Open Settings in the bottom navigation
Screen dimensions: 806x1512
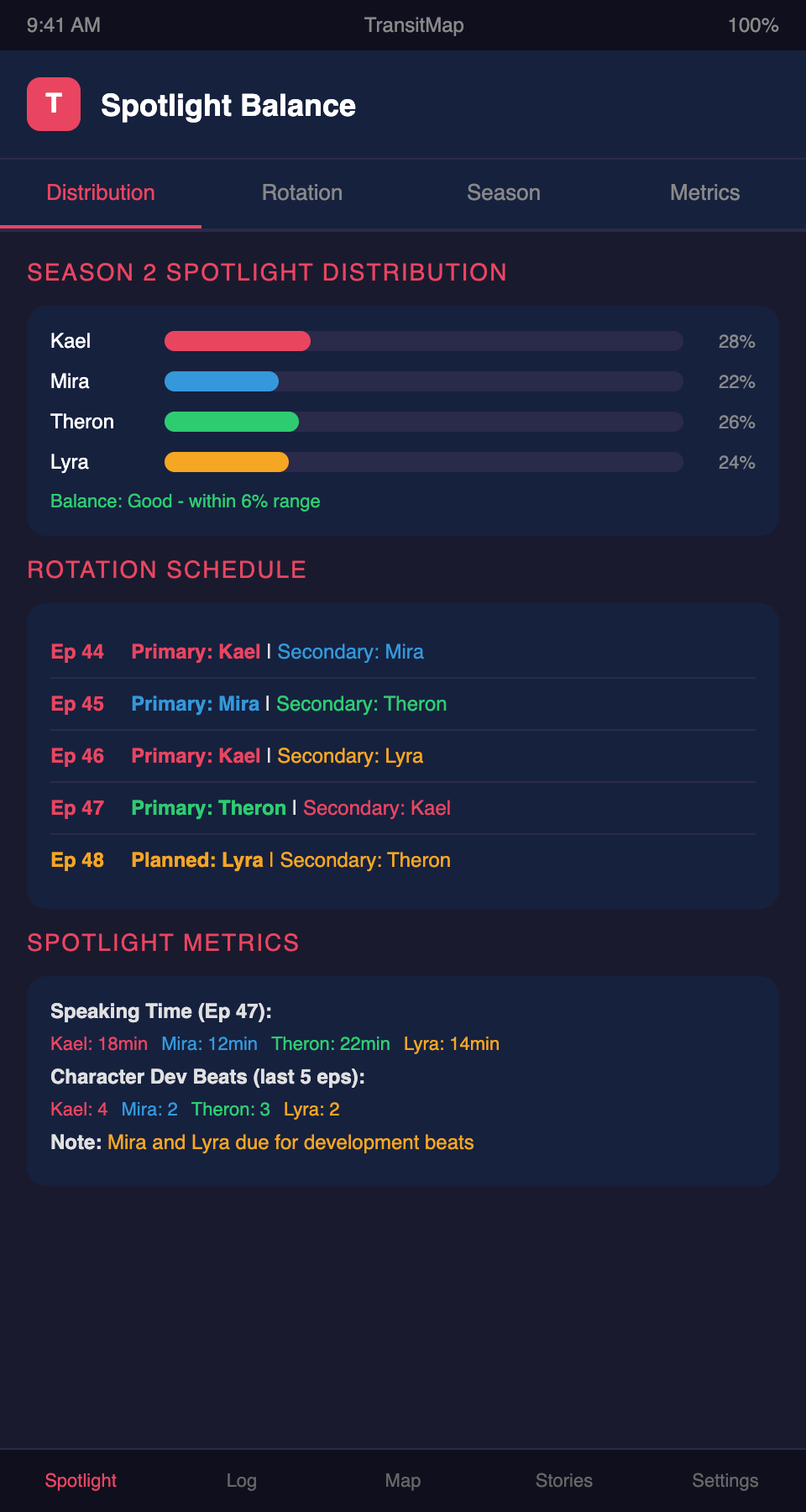725,1481
